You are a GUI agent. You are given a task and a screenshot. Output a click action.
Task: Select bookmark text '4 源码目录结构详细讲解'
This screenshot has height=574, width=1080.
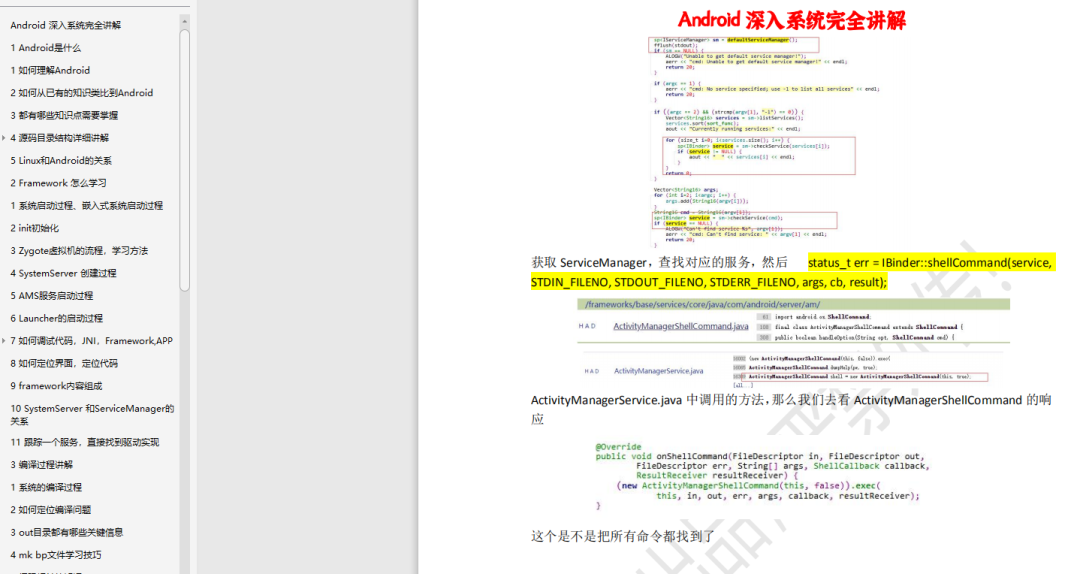tap(59, 138)
